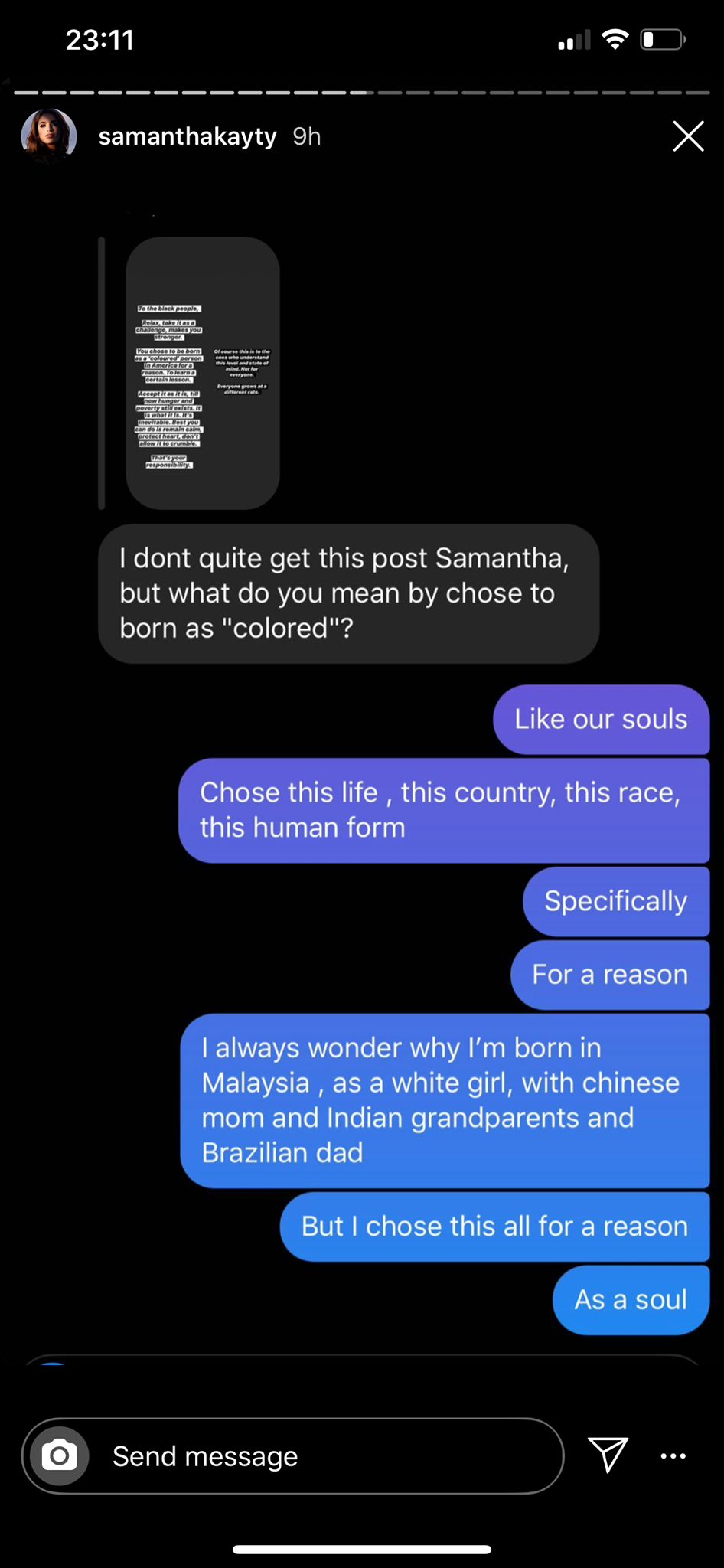Focus the Send message input field
724x1568 pixels.
293,1455
